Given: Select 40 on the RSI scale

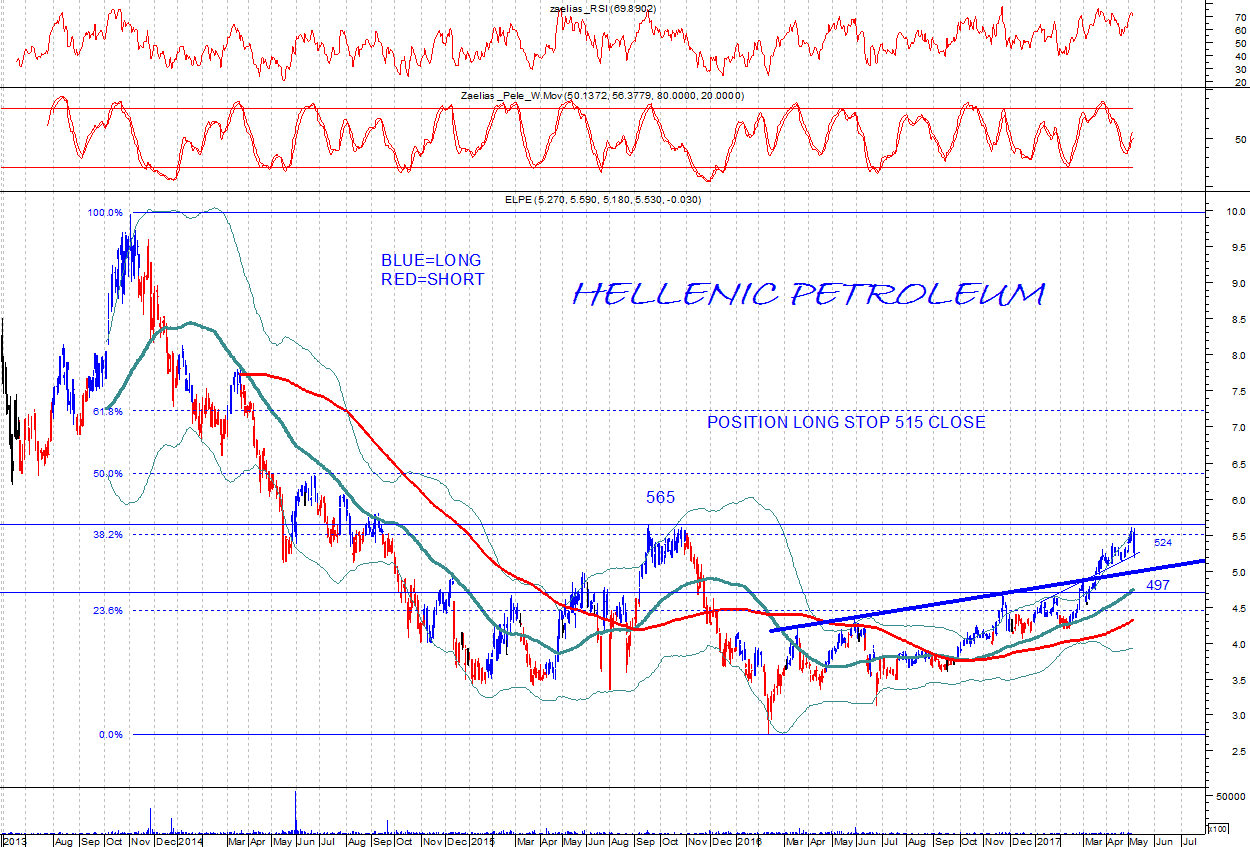Looking at the screenshot, I should [x=1240, y=56].
